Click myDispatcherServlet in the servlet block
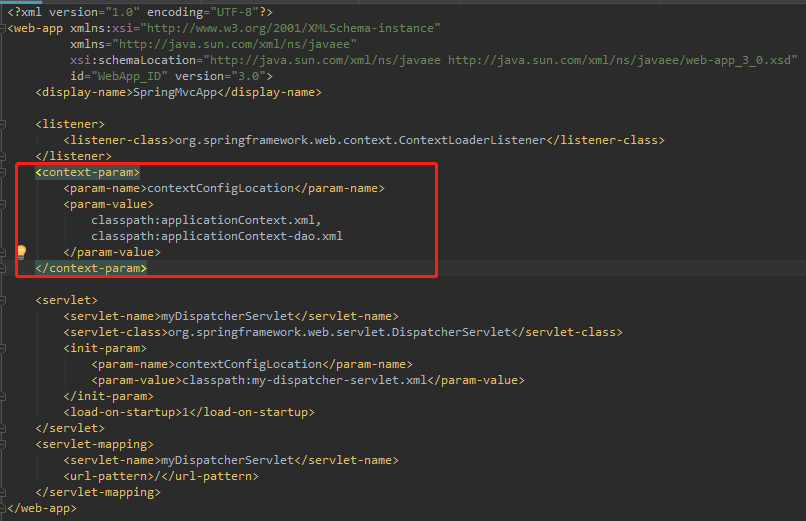The height and width of the screenshot is (521, 806). (x=227, y=316)
